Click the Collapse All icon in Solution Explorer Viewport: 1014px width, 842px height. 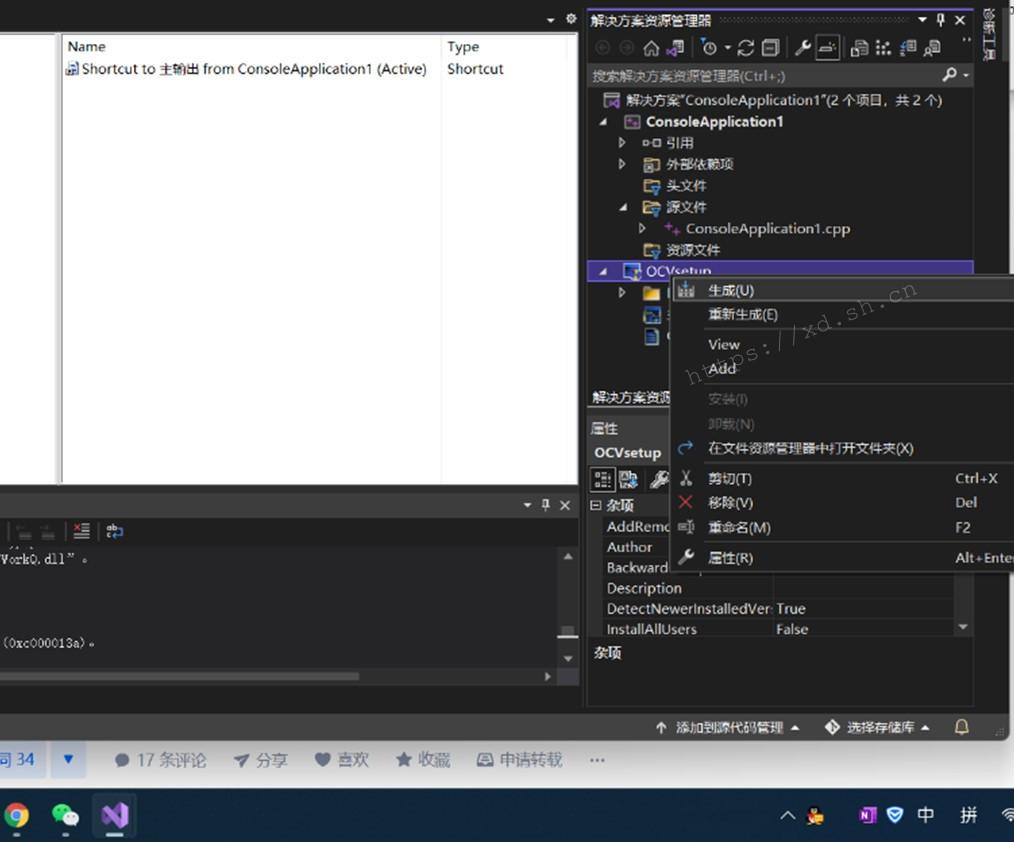point(771,47)
